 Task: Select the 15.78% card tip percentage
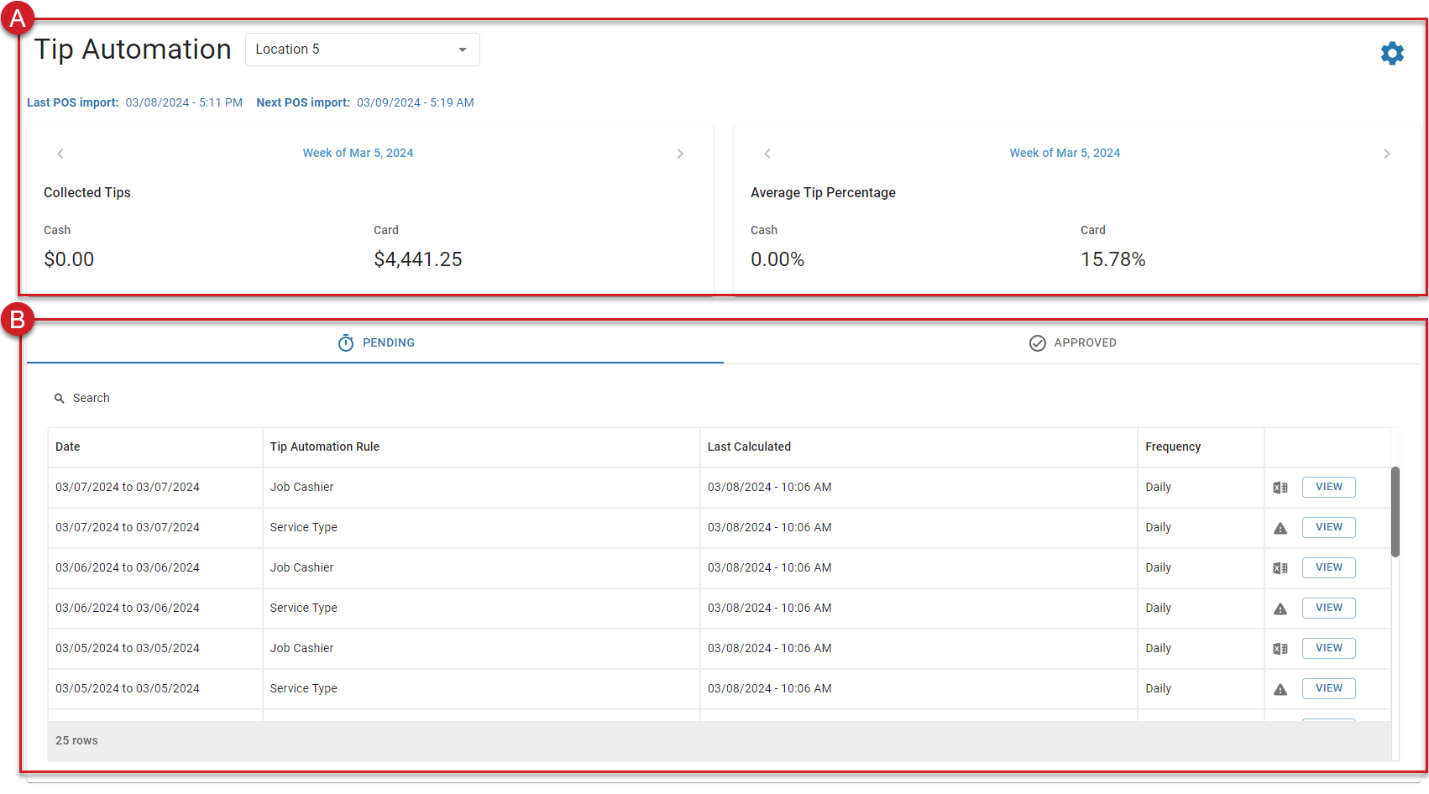coord(1113,260)
